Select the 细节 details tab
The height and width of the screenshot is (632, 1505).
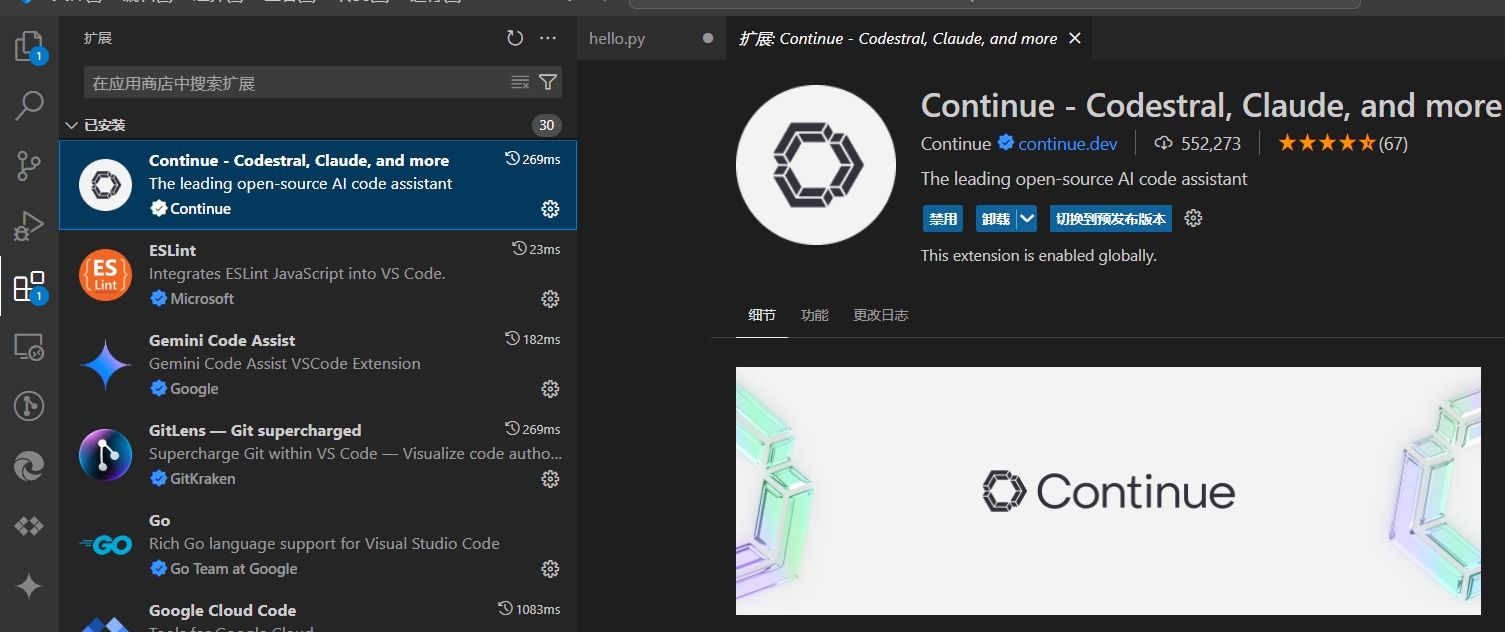pos(762,315)
